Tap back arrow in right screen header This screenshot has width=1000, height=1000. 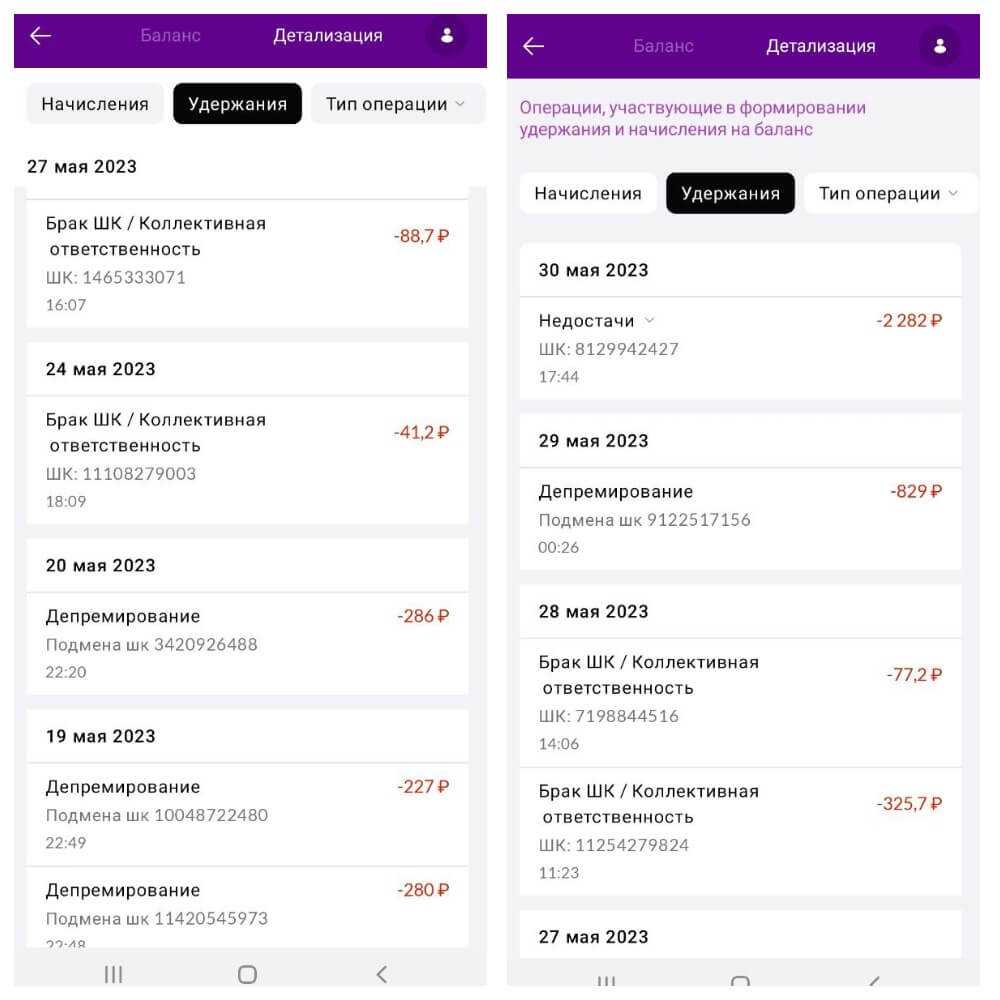pyautogui.click(x=534, y=46)
